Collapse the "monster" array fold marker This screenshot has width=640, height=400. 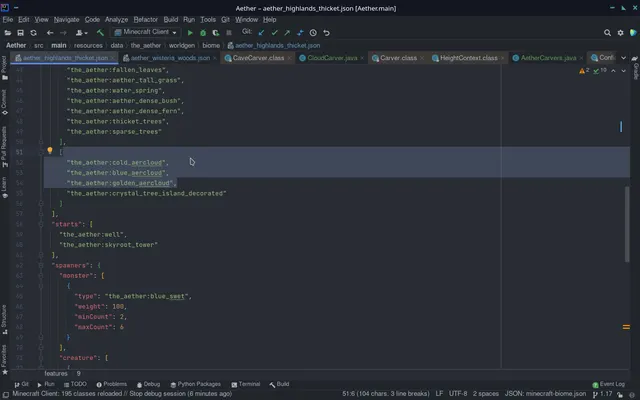coord(41,276)
